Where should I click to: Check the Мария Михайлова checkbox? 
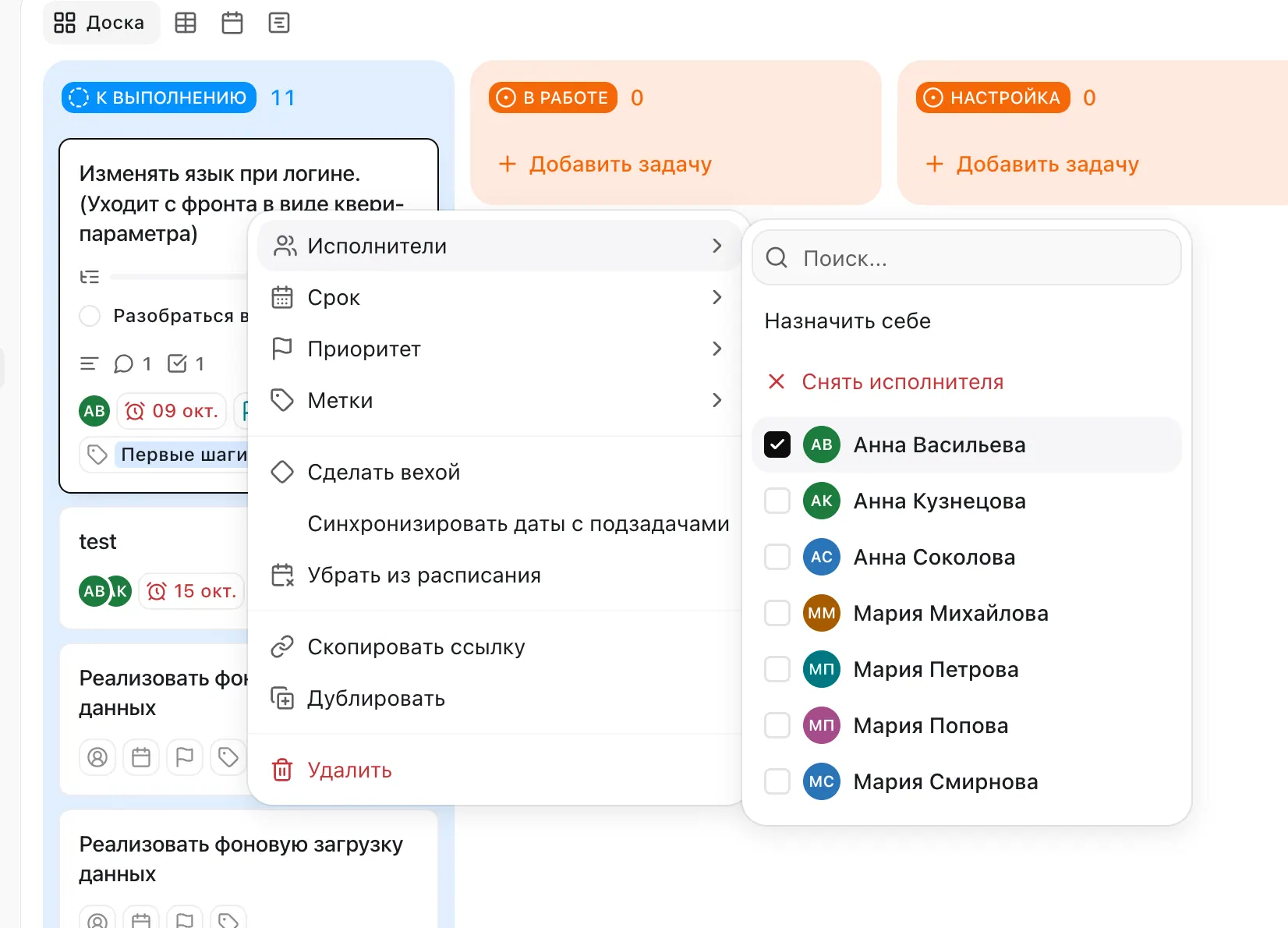[777, 613]
